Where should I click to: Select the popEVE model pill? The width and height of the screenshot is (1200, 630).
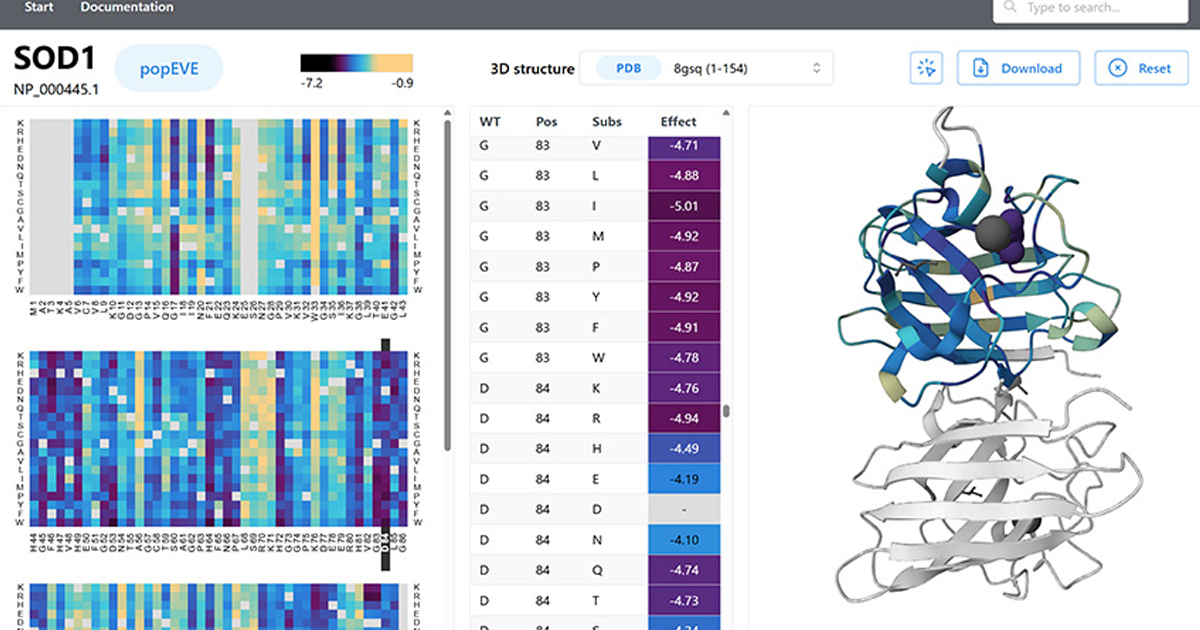click(169, 68)
